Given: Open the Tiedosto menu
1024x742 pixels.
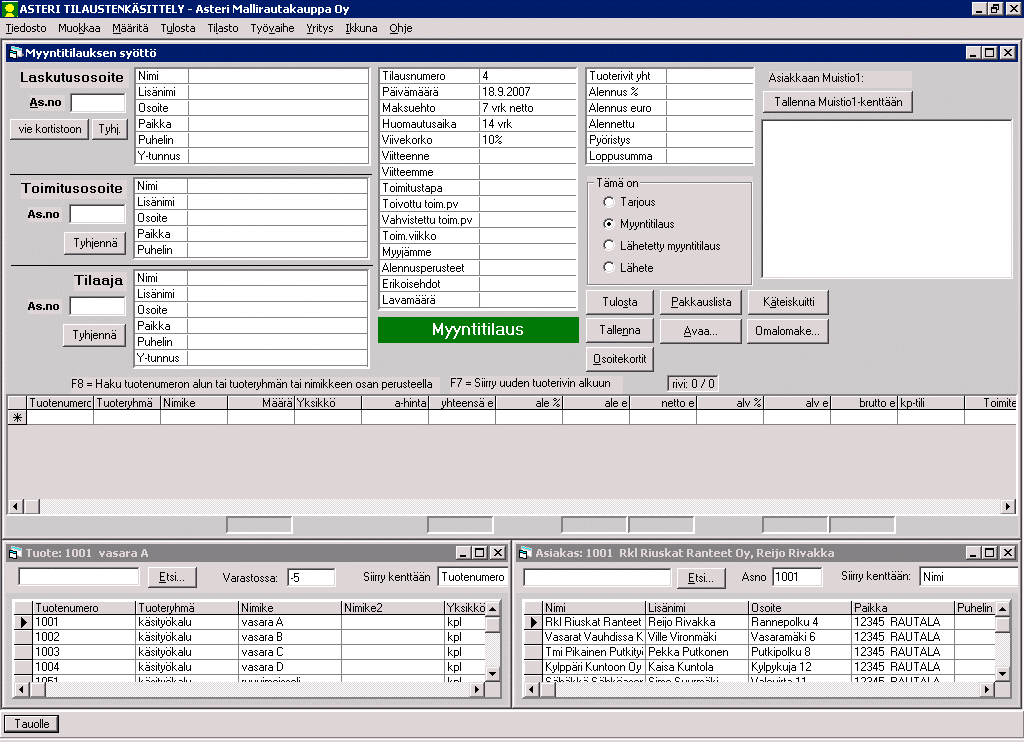Looking at the screenshot, I should (x=26, y=28).
